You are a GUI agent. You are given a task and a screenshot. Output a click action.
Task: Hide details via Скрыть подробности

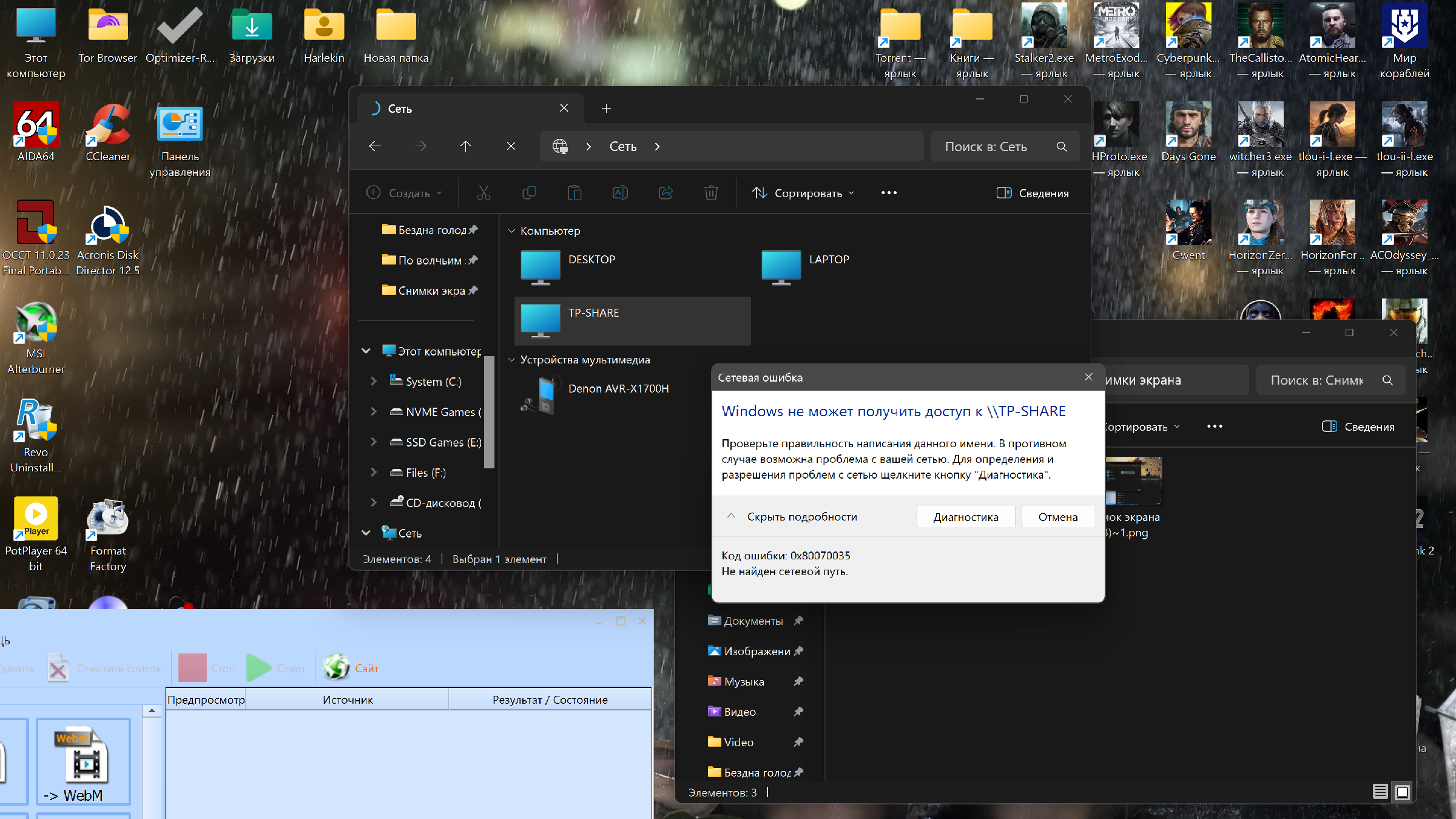tap(792, 517)
